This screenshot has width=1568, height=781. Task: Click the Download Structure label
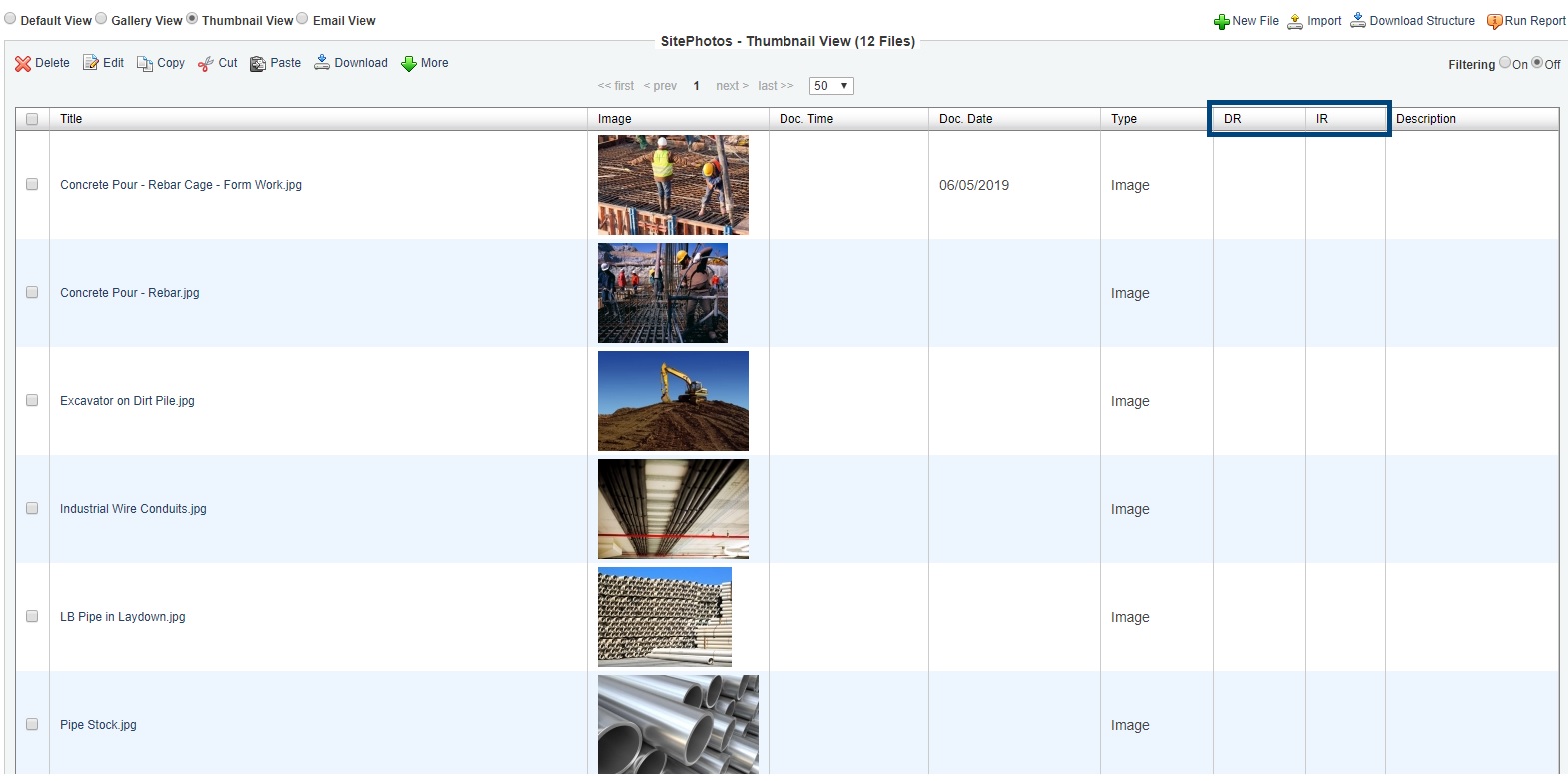pos(1422,21)
